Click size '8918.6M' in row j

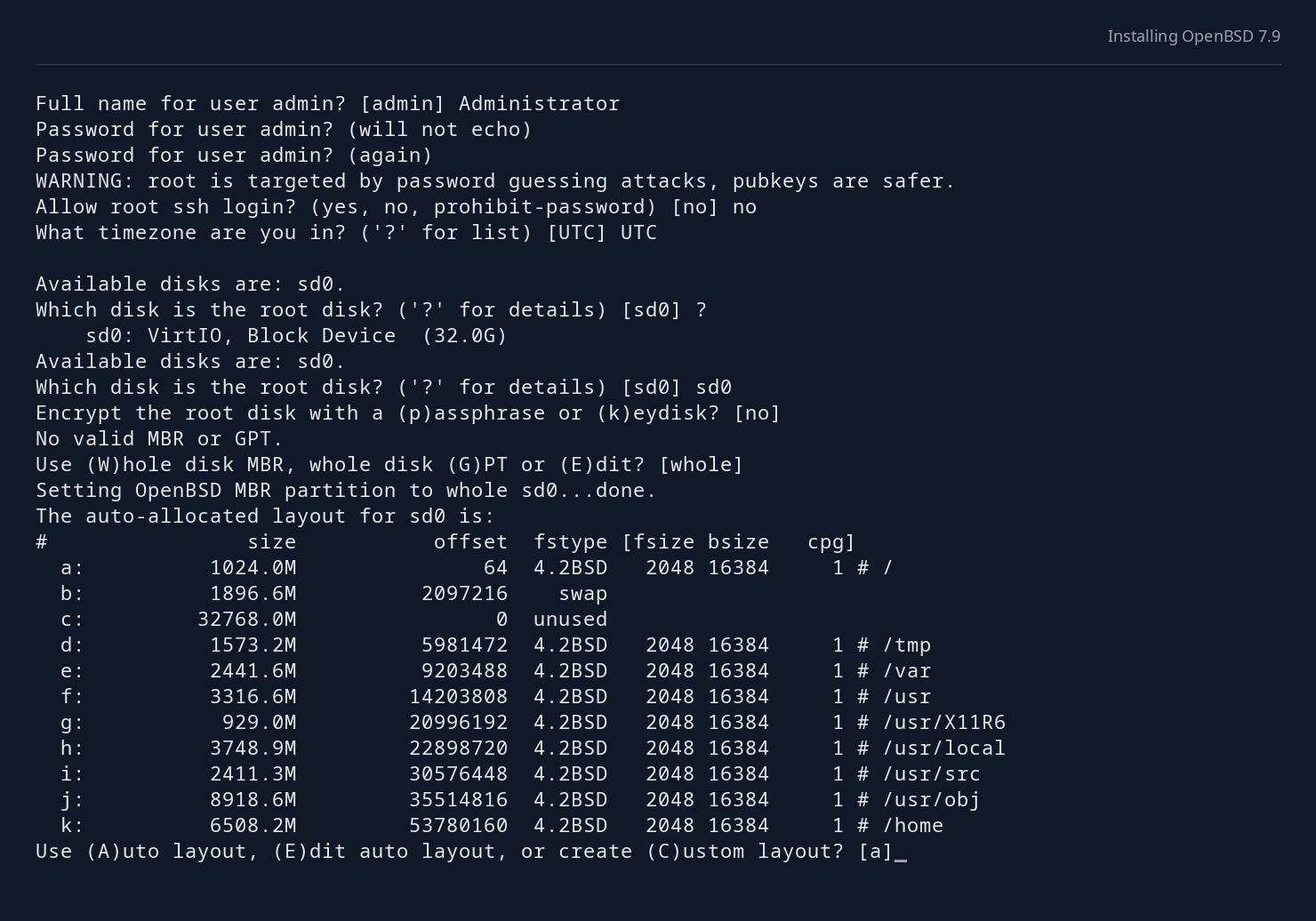tap(253, 799)
